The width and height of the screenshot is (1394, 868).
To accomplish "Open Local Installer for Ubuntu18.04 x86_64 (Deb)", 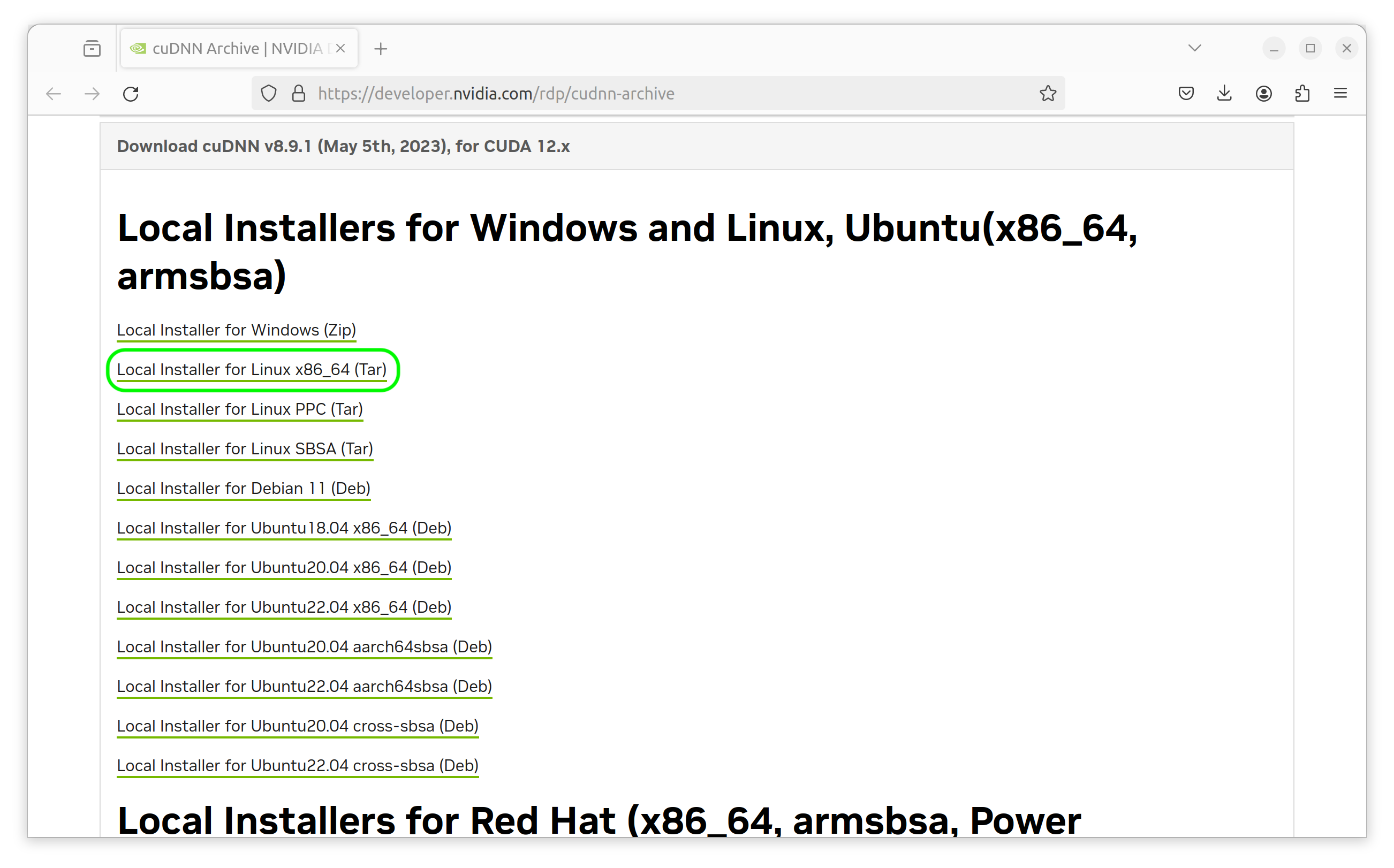I will coord(284,528).
